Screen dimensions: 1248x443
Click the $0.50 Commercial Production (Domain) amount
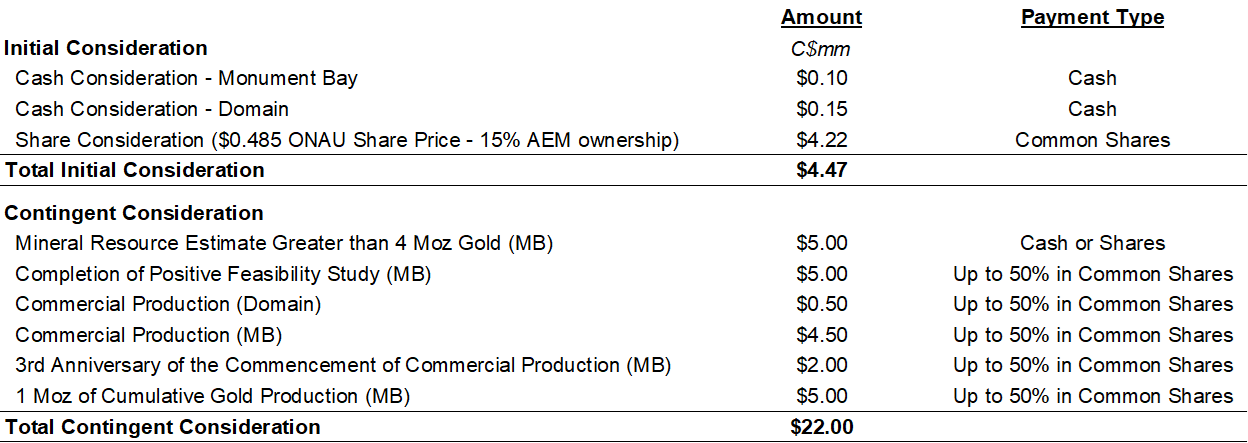tap(821, 304)
